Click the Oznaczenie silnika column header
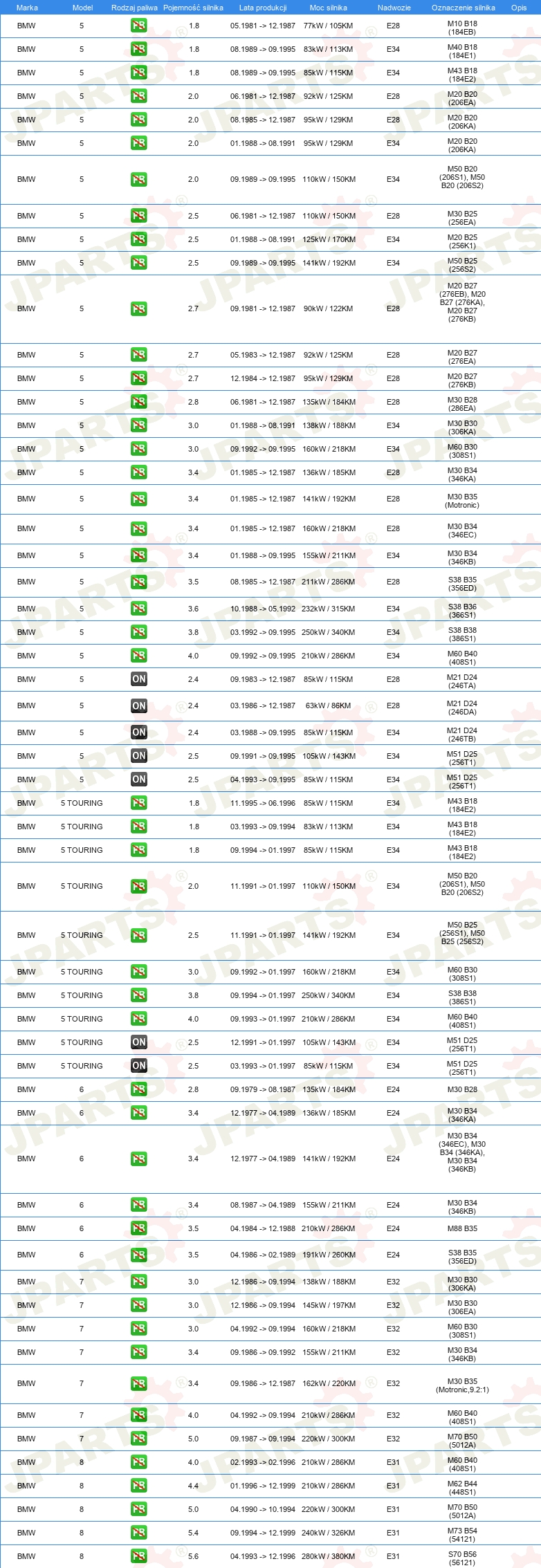Screen dimensions: 541x1568 pos(463,8)
